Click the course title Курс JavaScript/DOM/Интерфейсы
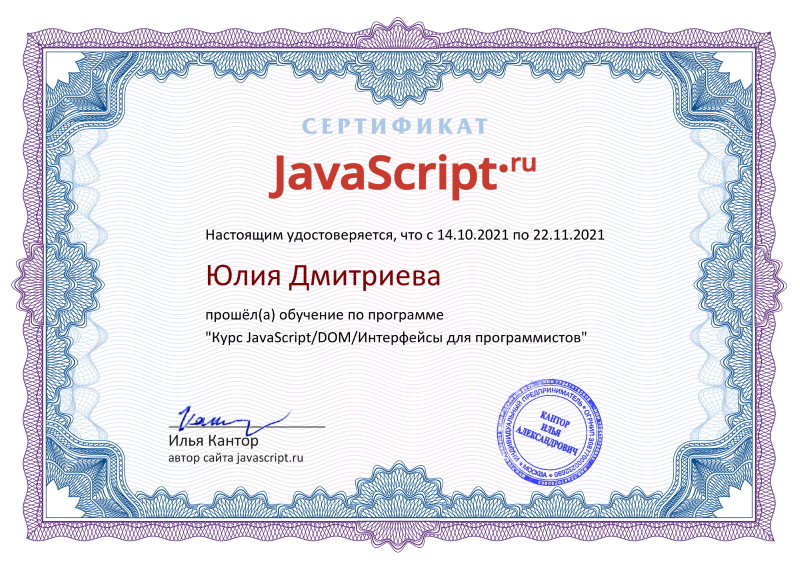Image resolution: width=800 pixels, height=566 pixels. [396, 338]
